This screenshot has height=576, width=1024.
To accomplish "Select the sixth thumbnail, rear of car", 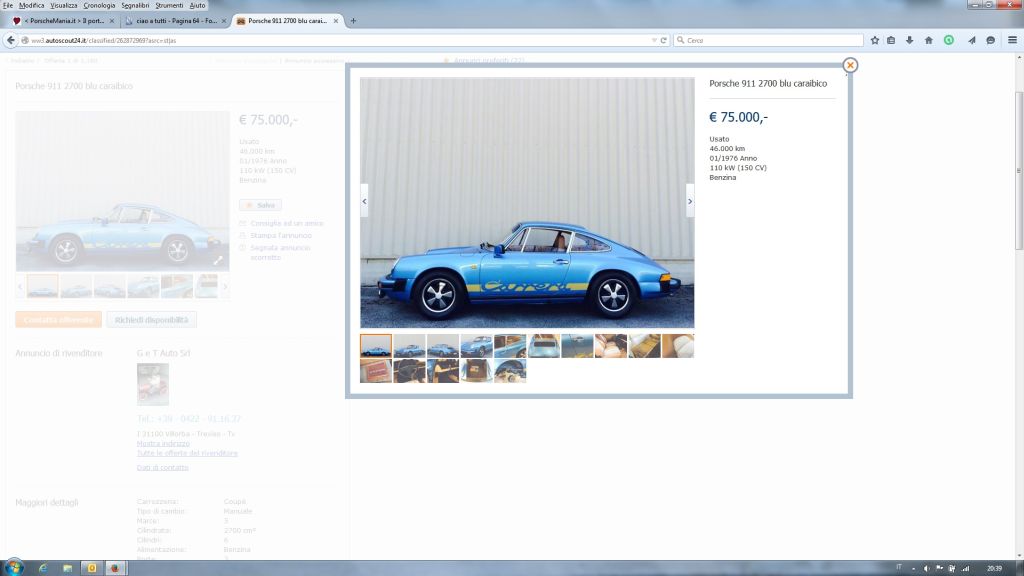I will click(544, 346).
